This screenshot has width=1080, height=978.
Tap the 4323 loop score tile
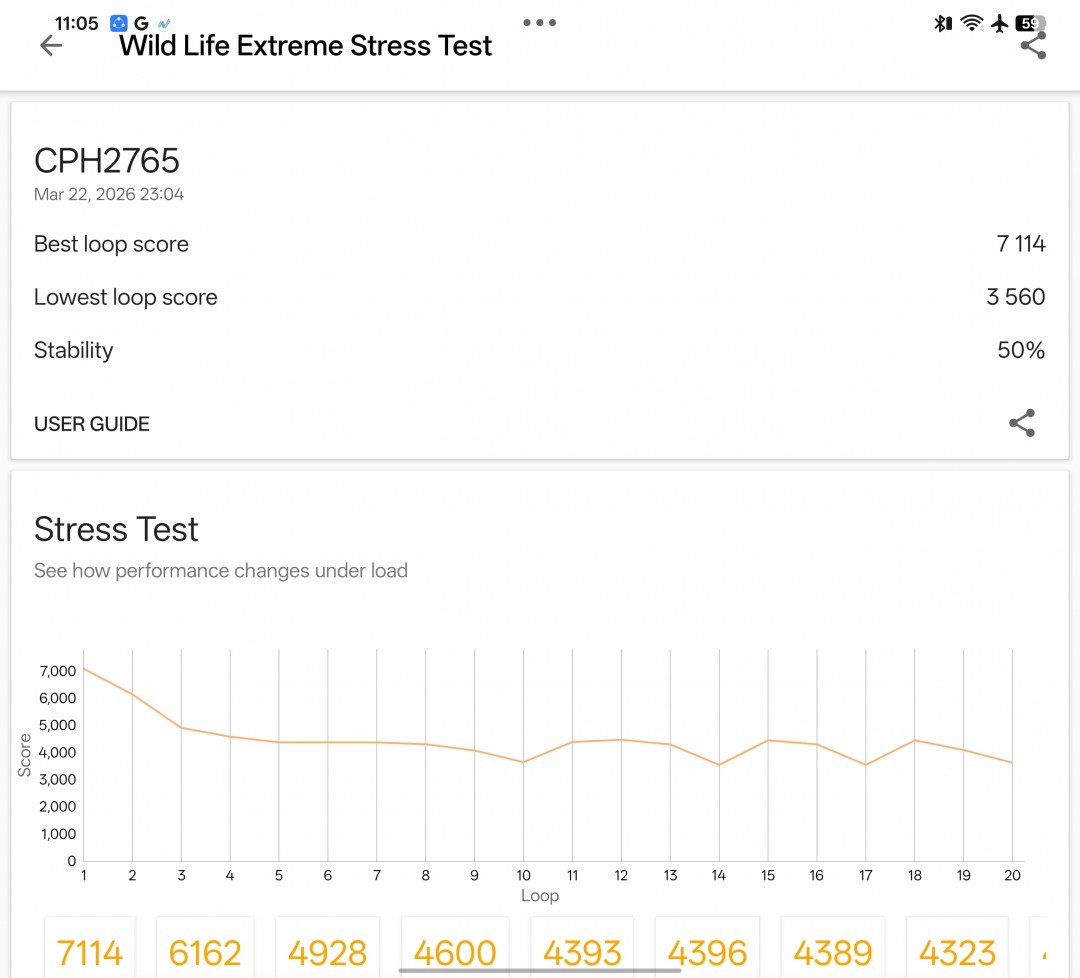point(958,952)
